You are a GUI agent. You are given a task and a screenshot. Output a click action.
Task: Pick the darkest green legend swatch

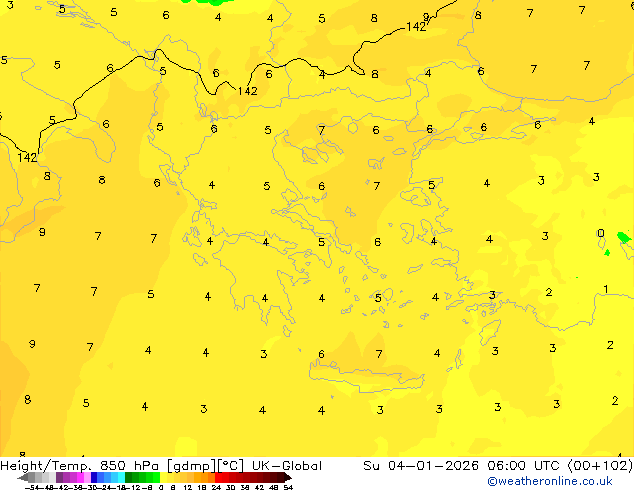pyautogui.click(x=128, y=478)
